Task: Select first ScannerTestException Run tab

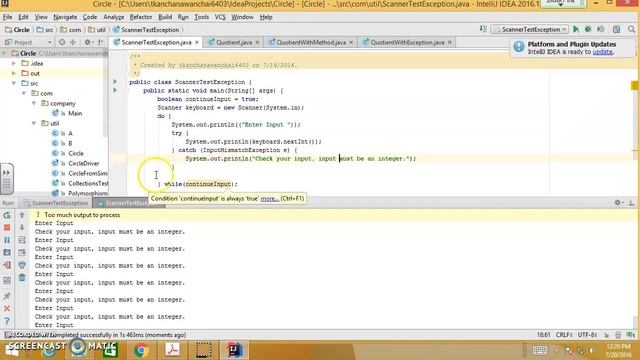Action: (56, 203)
